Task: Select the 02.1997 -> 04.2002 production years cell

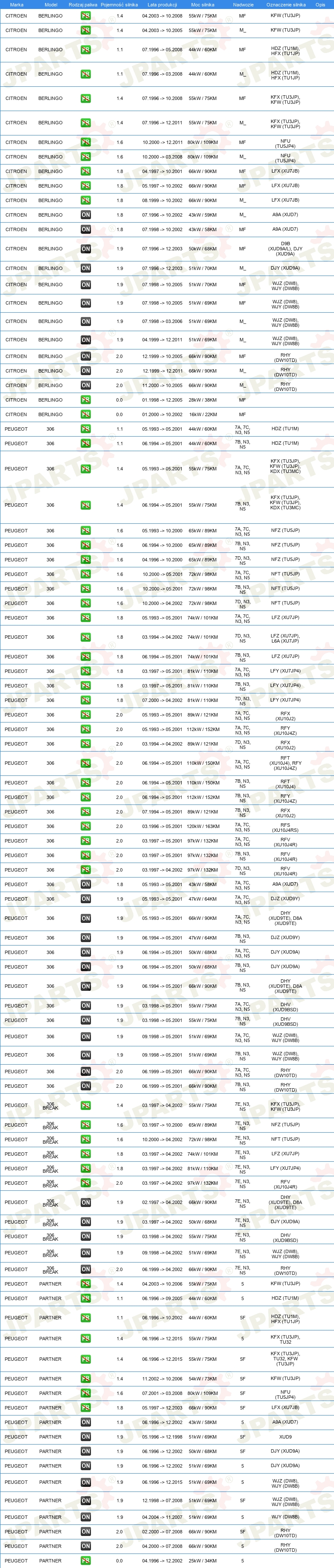Action: 162,1202
